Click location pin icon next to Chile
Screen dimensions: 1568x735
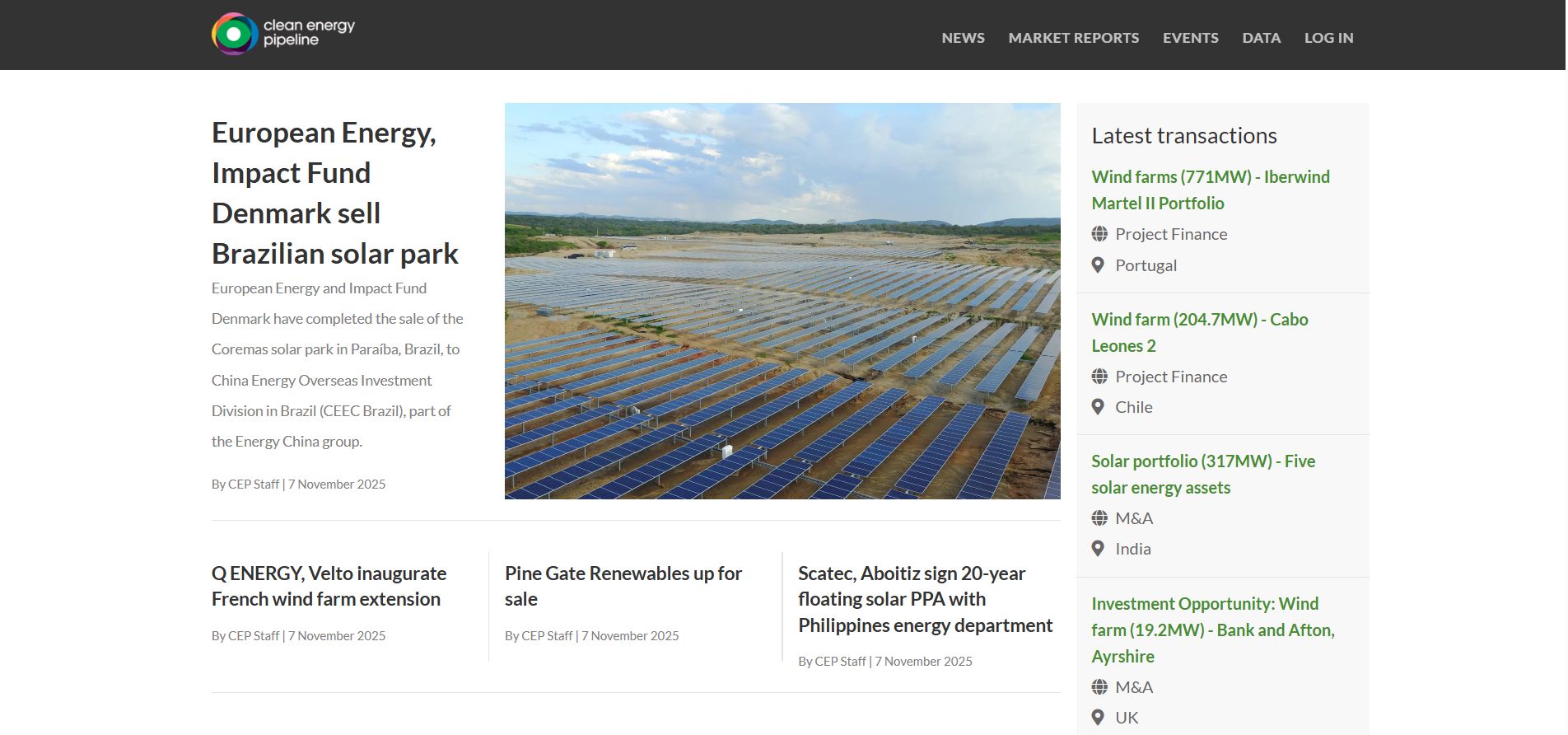[1098, 407]
